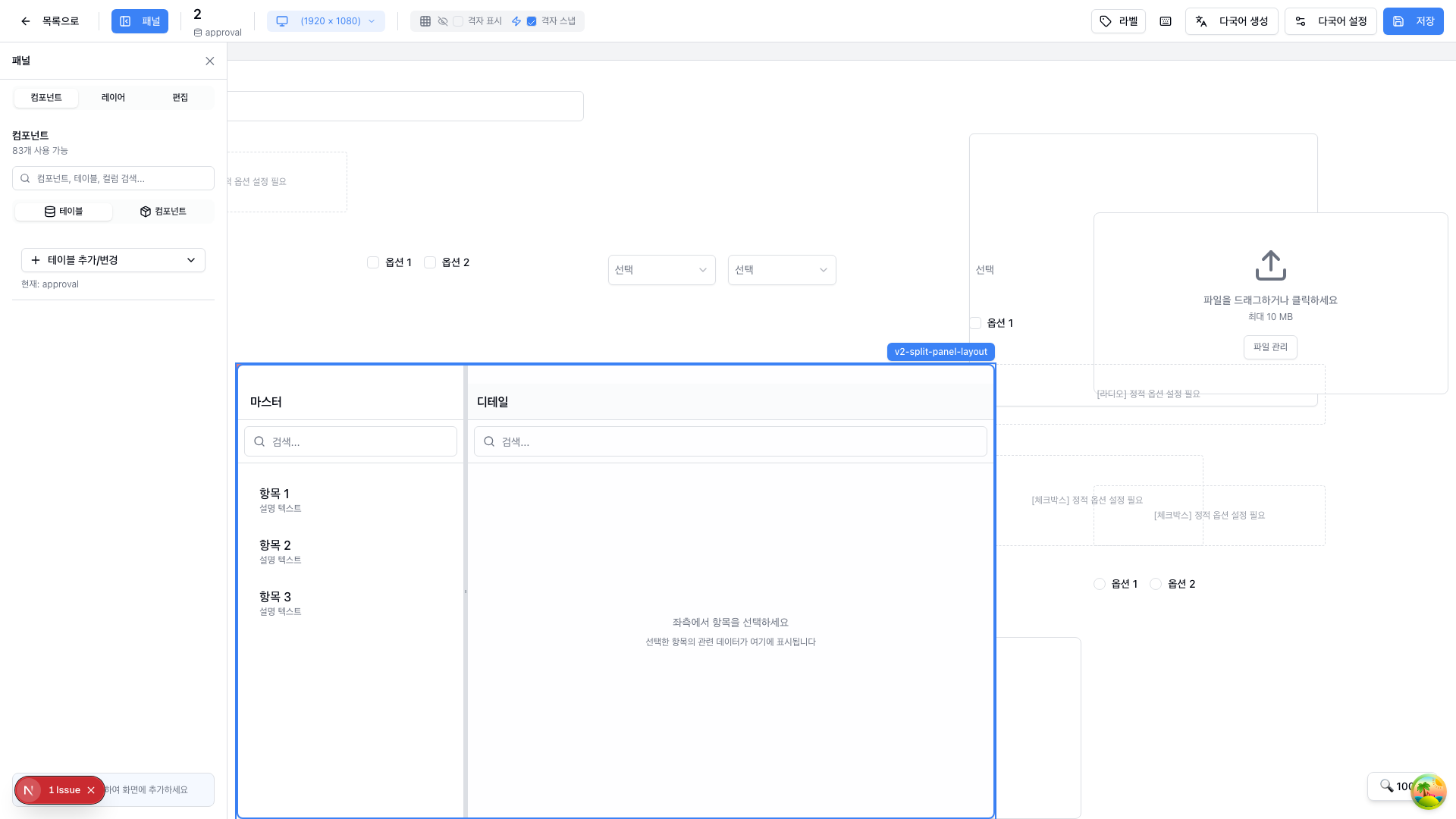
Task: Enable 격자 표시 checkbox
Action: coord(458,21)
